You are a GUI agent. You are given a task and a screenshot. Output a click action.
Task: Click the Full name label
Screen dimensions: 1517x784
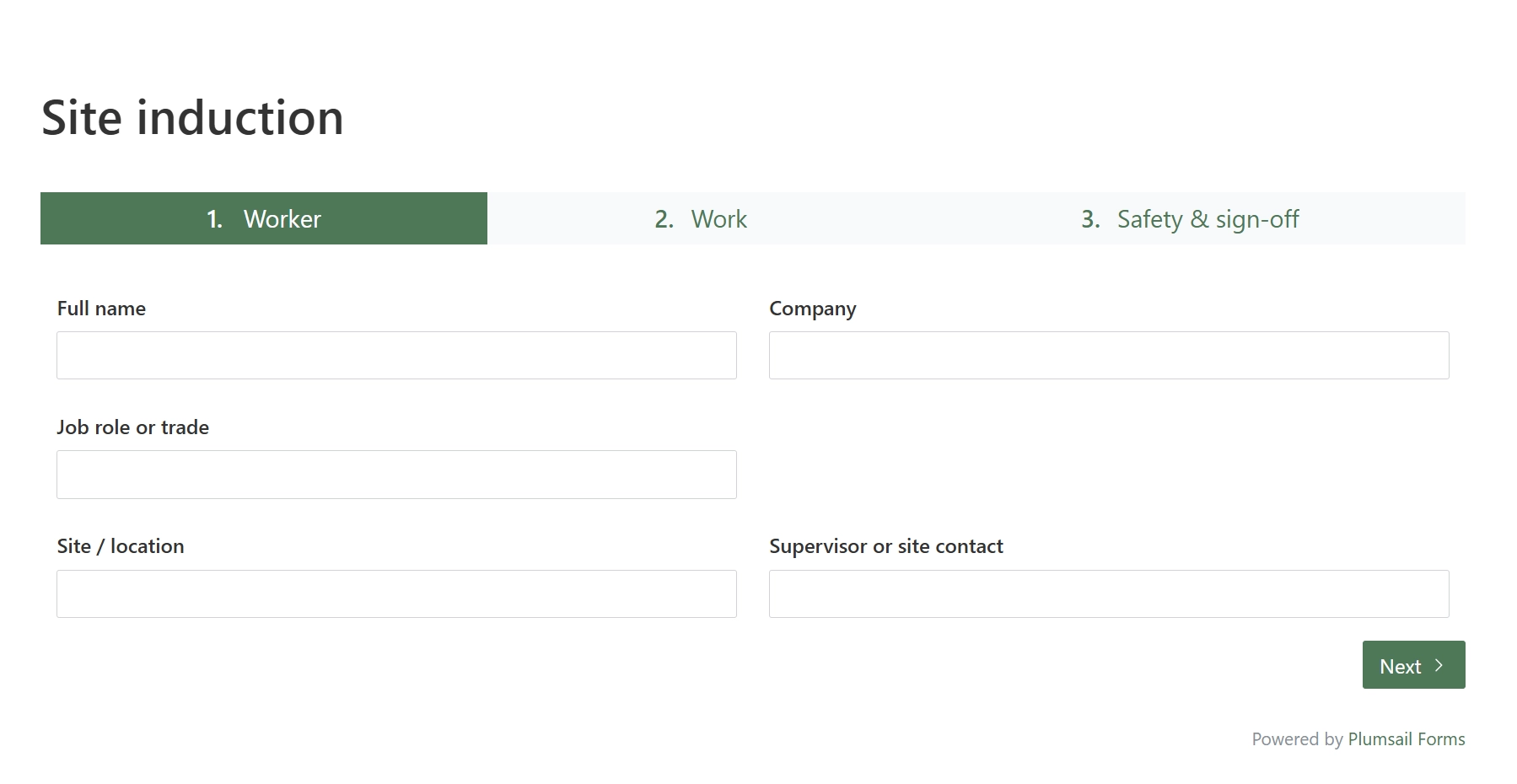click(101, 309)
